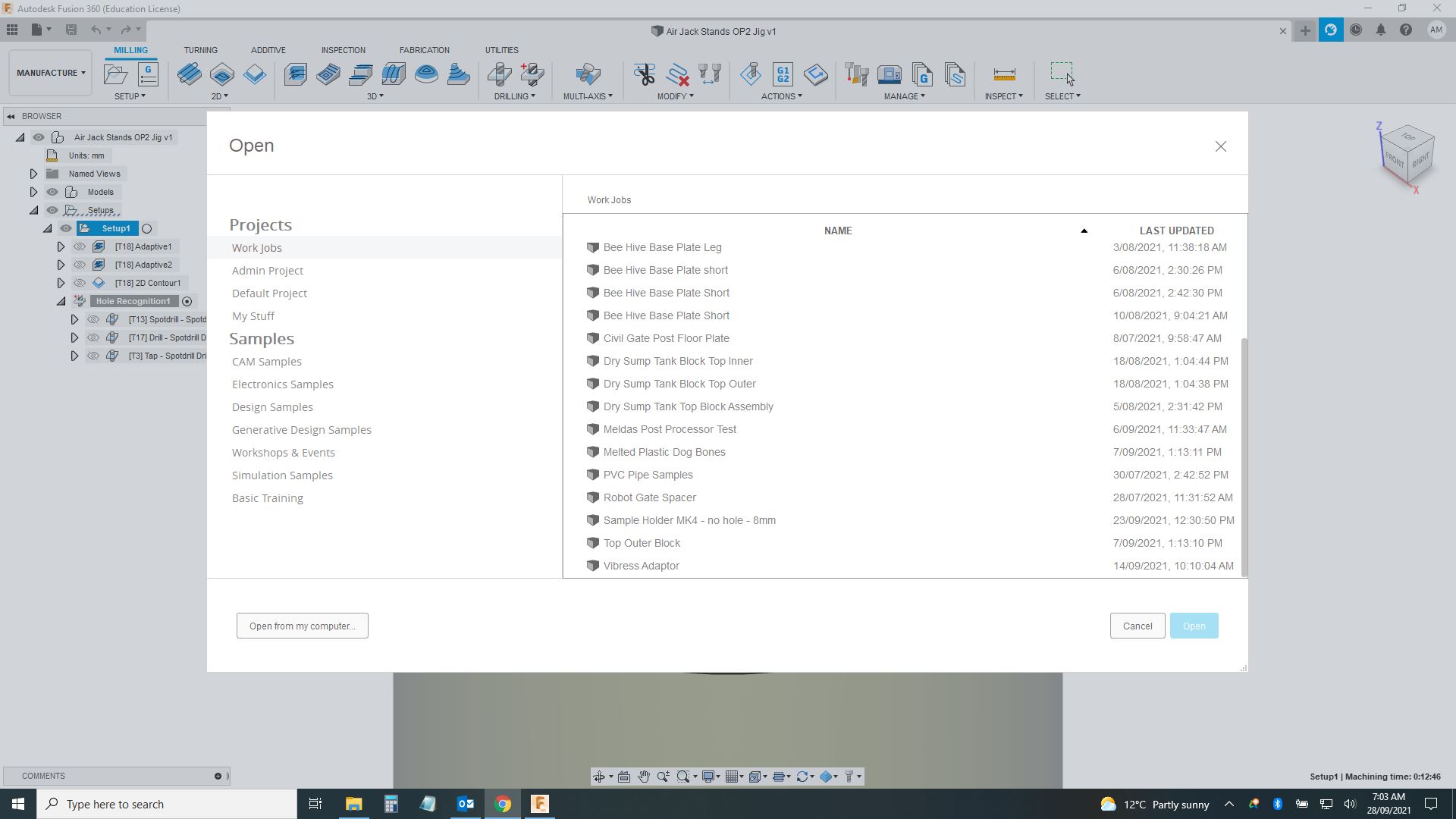Expand the Named Views tree node

click(x=33, y=174)
